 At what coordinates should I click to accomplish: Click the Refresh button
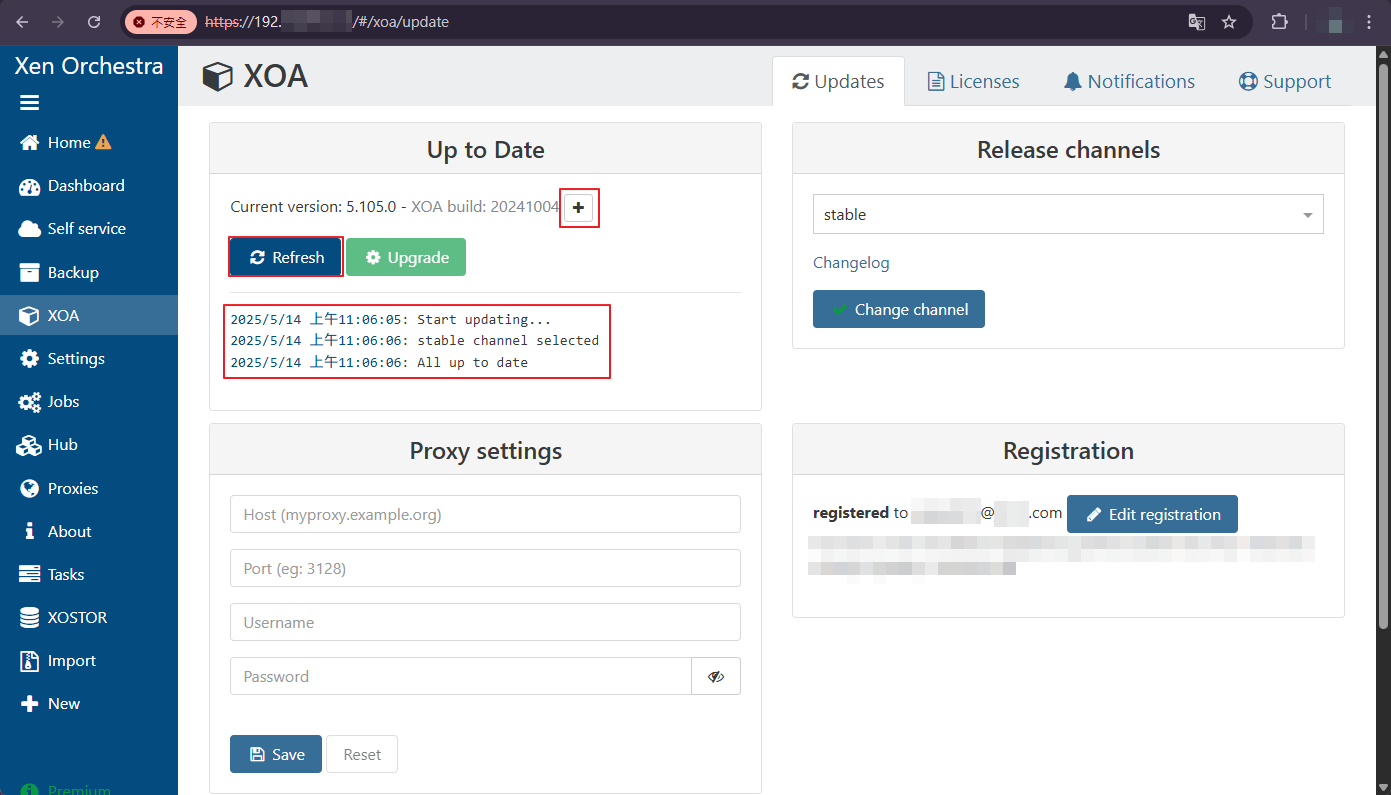[287, 257]
